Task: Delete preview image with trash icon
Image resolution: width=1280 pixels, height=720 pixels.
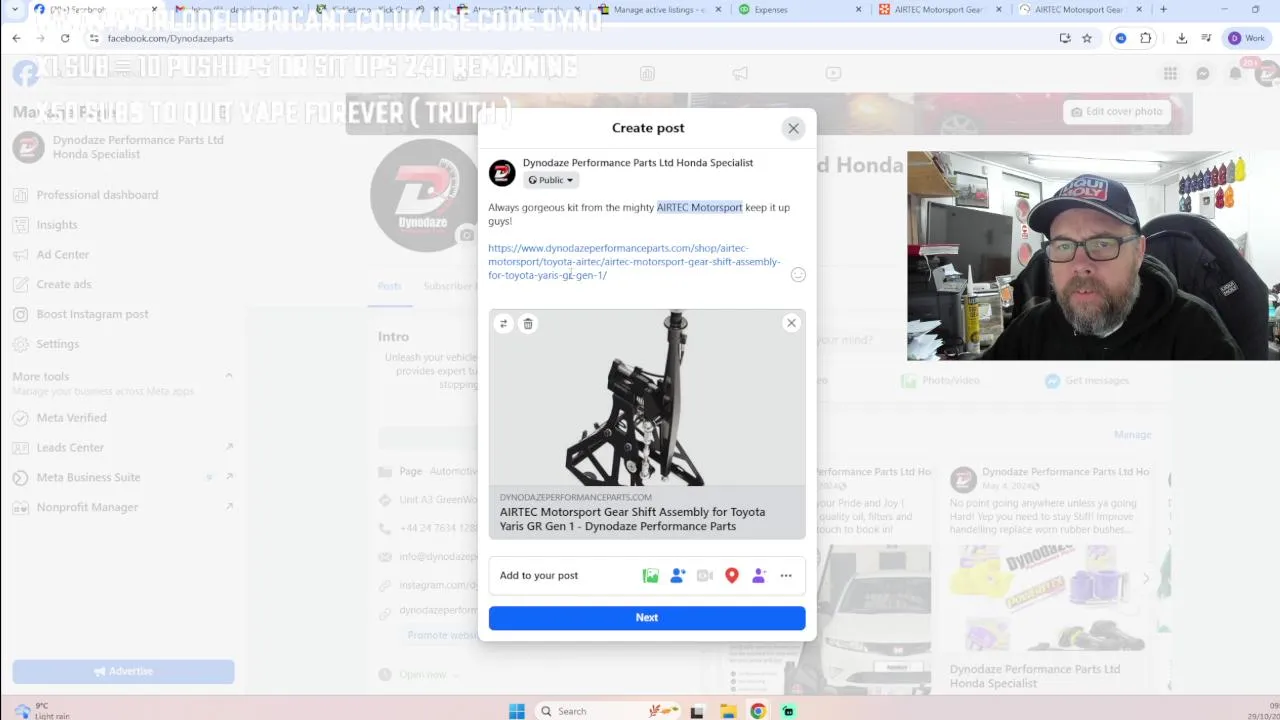Action: (x=528, y=323)
